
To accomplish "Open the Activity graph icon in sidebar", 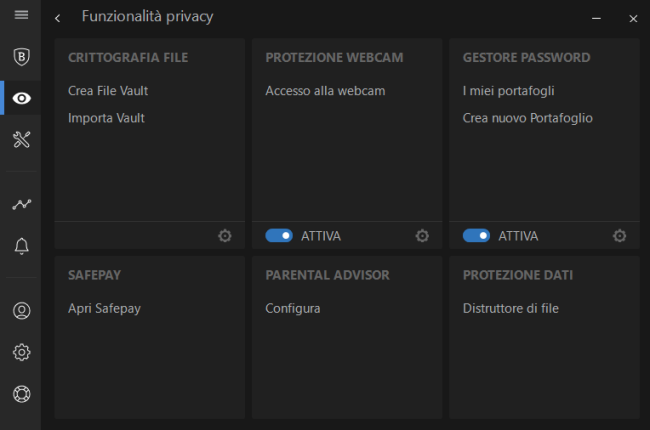I will [21, 204].
